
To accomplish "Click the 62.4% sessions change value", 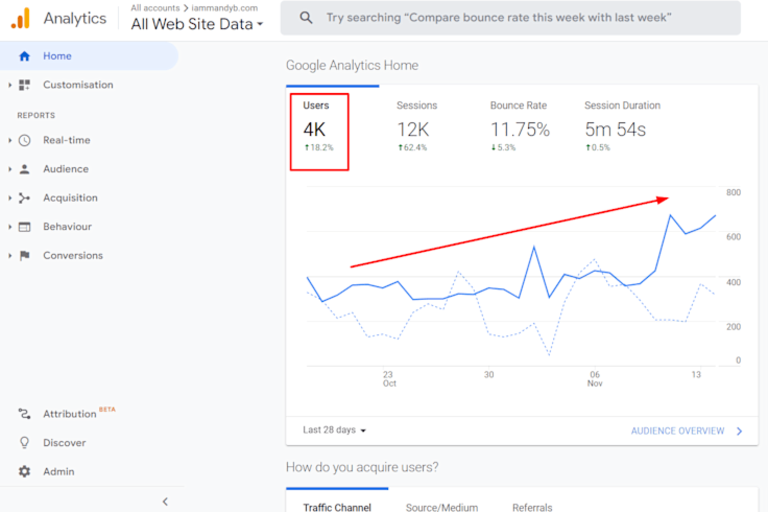I will coord(412,147).
